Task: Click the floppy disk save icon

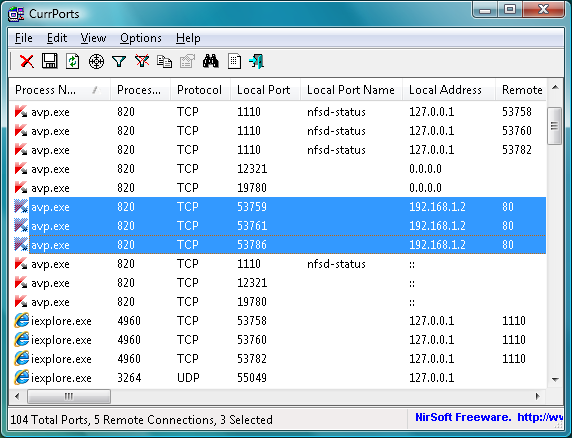Action: tap(50, 61)
